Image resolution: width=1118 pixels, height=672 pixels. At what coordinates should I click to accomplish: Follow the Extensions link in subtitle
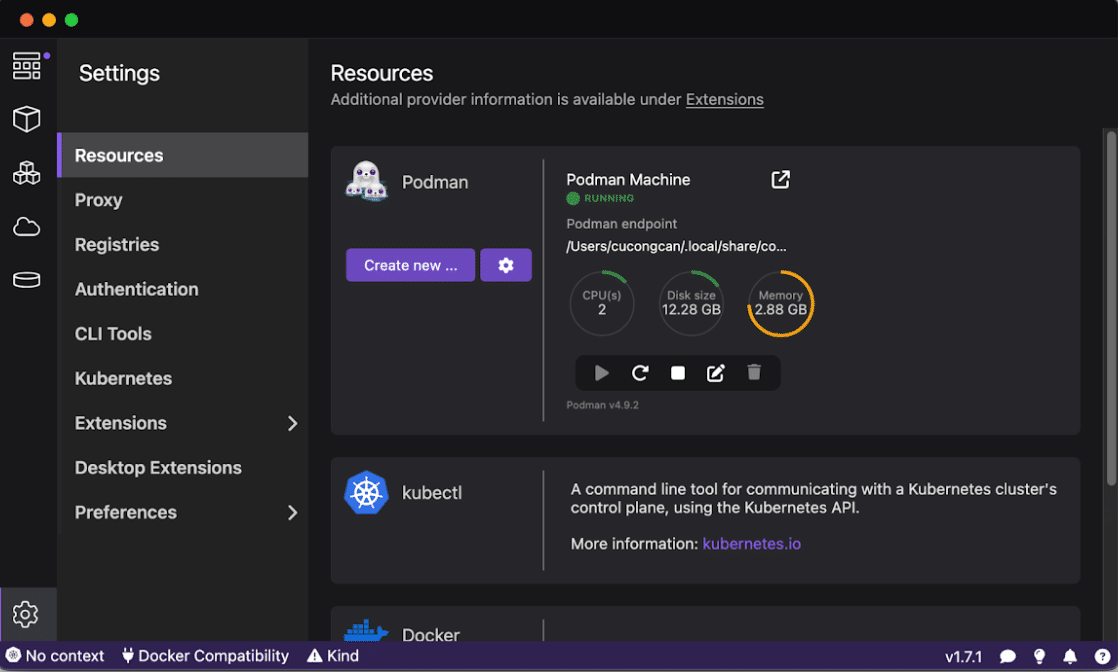point(724,99)
